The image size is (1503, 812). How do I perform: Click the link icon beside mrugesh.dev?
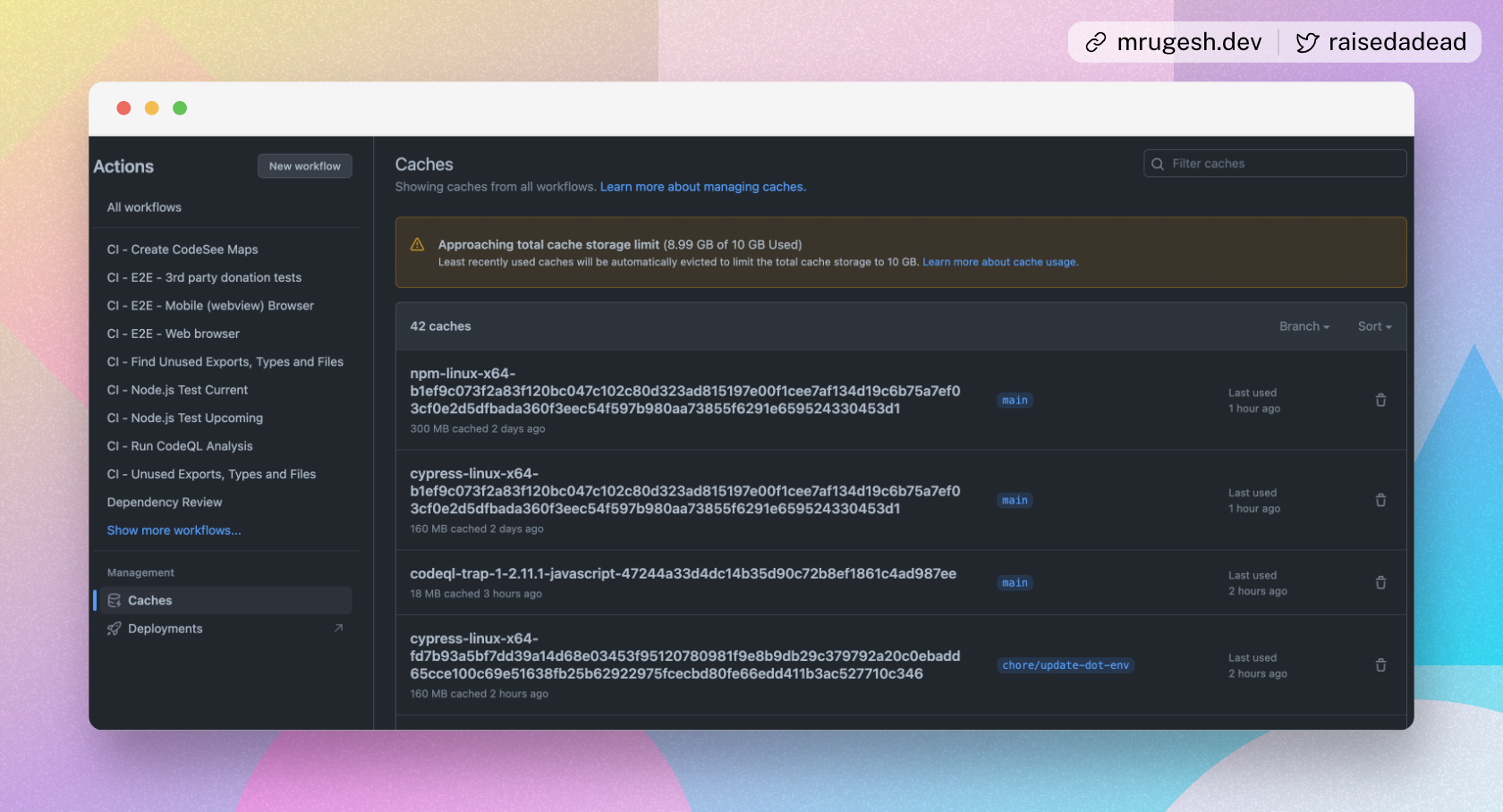[1096, 42]
